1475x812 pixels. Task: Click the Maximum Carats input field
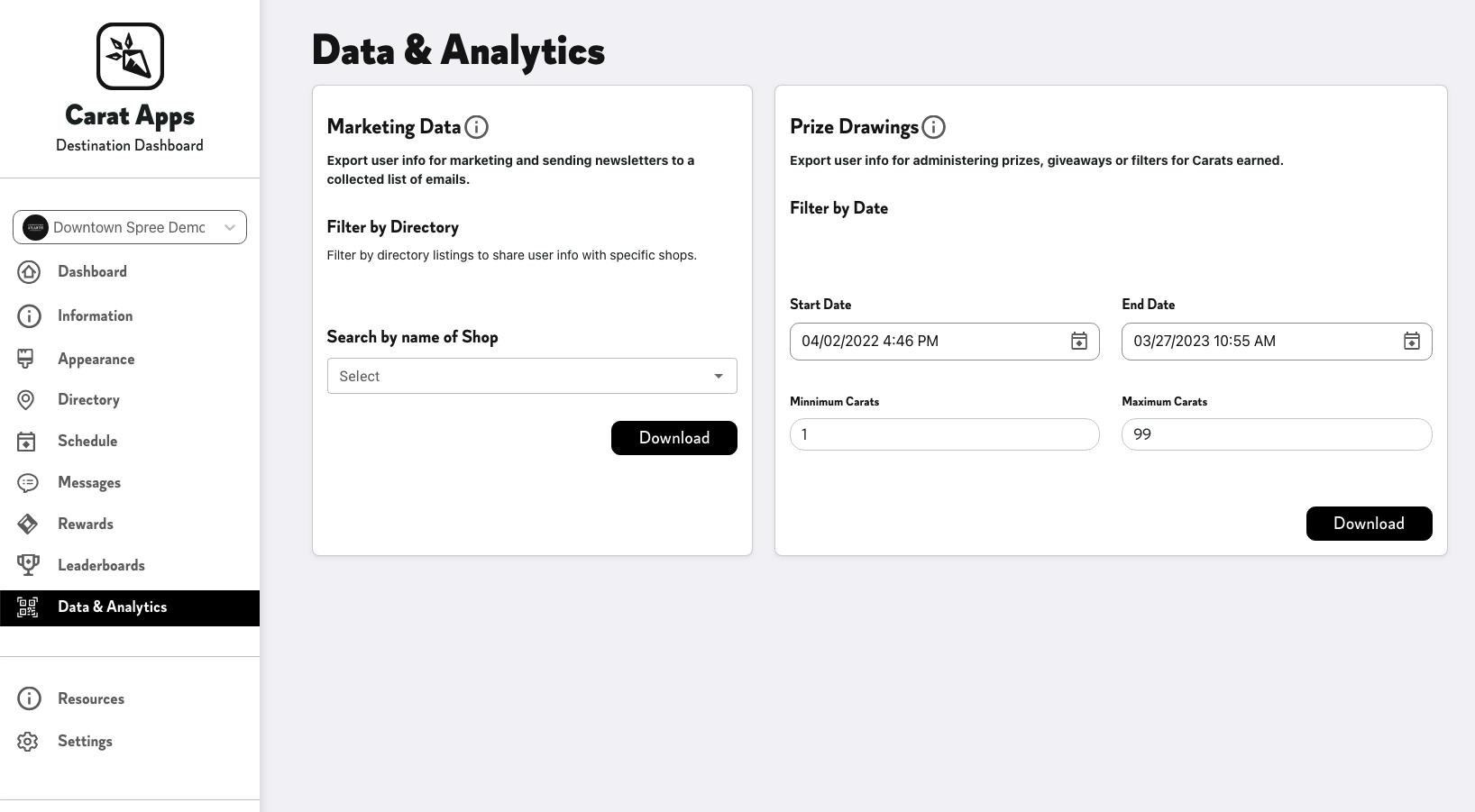point(1276,434)
